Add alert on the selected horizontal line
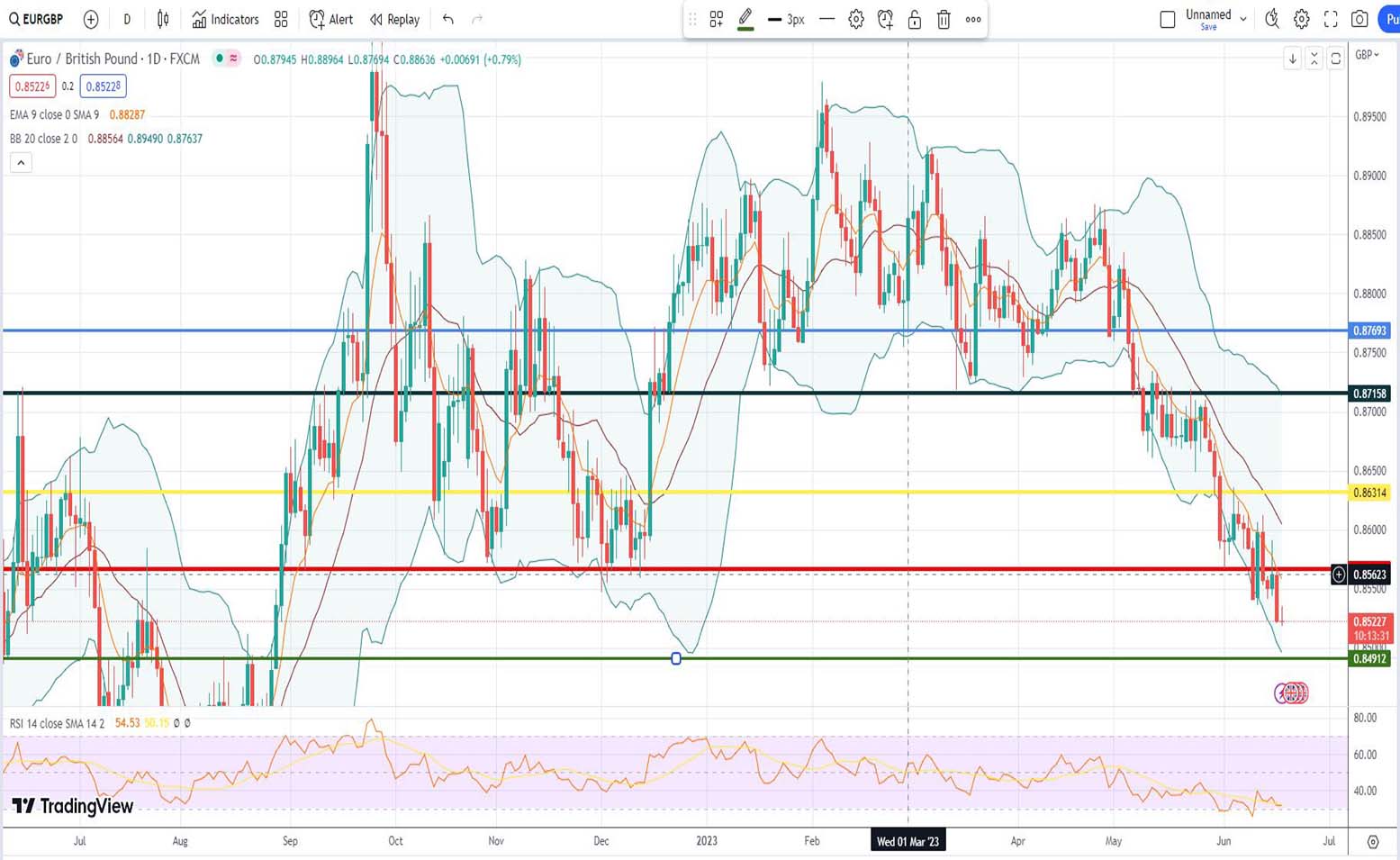The height and width of the screenshot is (860, 1400). pyautogui.click(x=885, y=19)
